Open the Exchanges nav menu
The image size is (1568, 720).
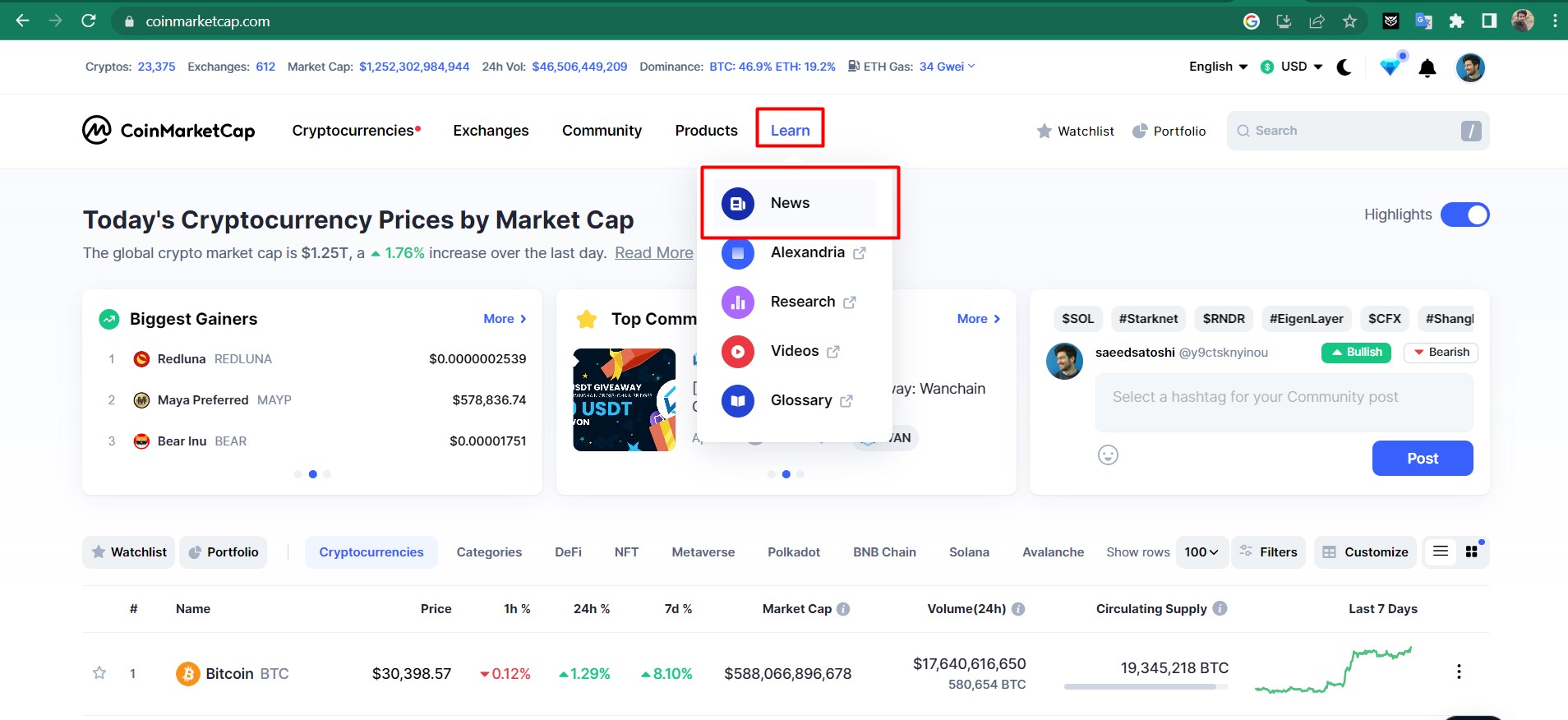tap(491, 131)
